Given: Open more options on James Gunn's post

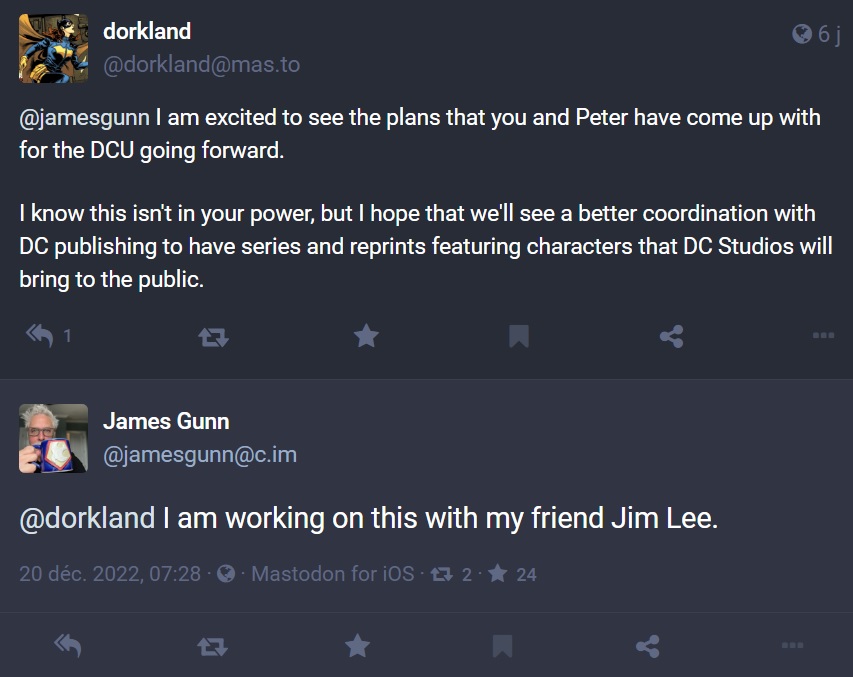Looking at the screenshot, I should 792,645.
